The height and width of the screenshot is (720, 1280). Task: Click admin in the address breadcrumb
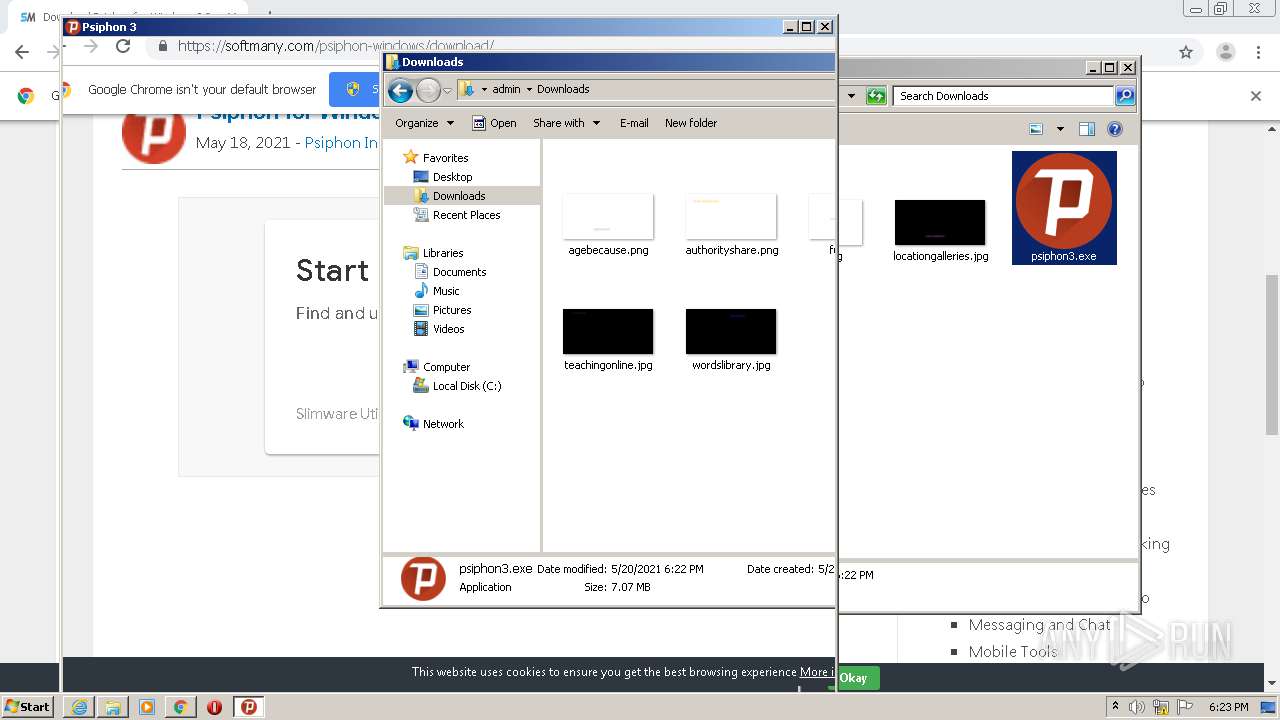coord(506,89)
